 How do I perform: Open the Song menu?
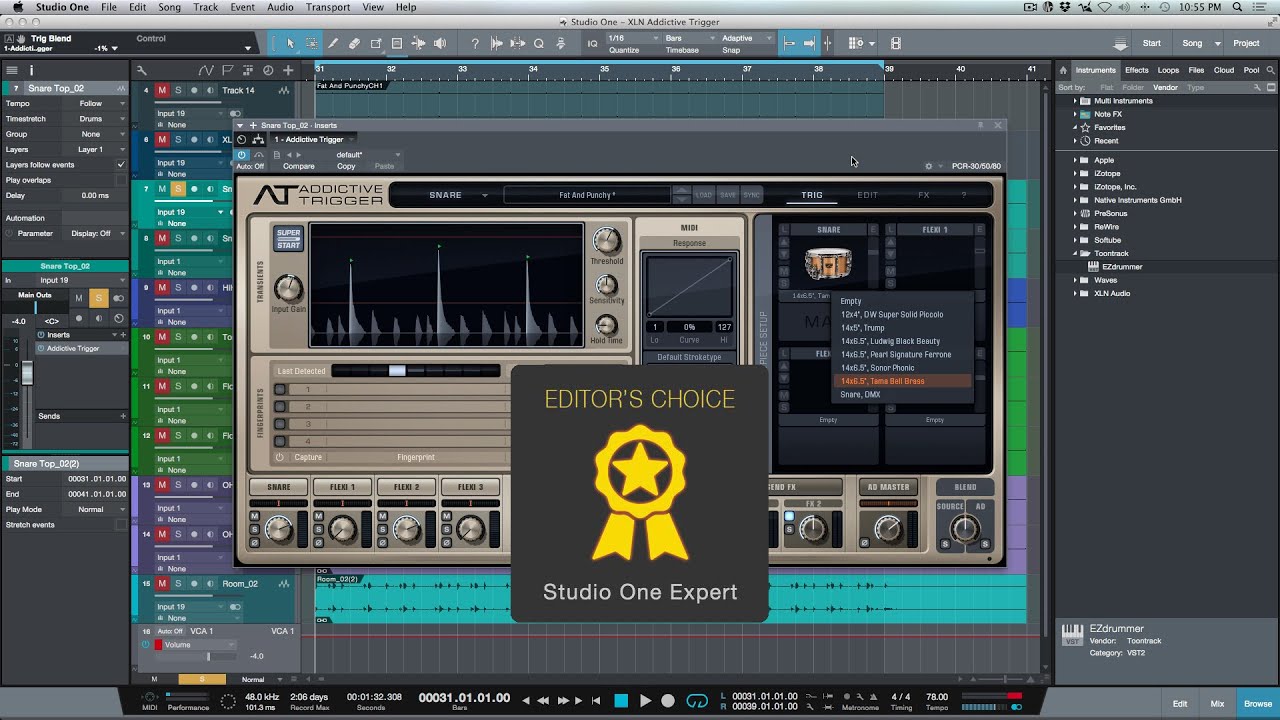169,7
